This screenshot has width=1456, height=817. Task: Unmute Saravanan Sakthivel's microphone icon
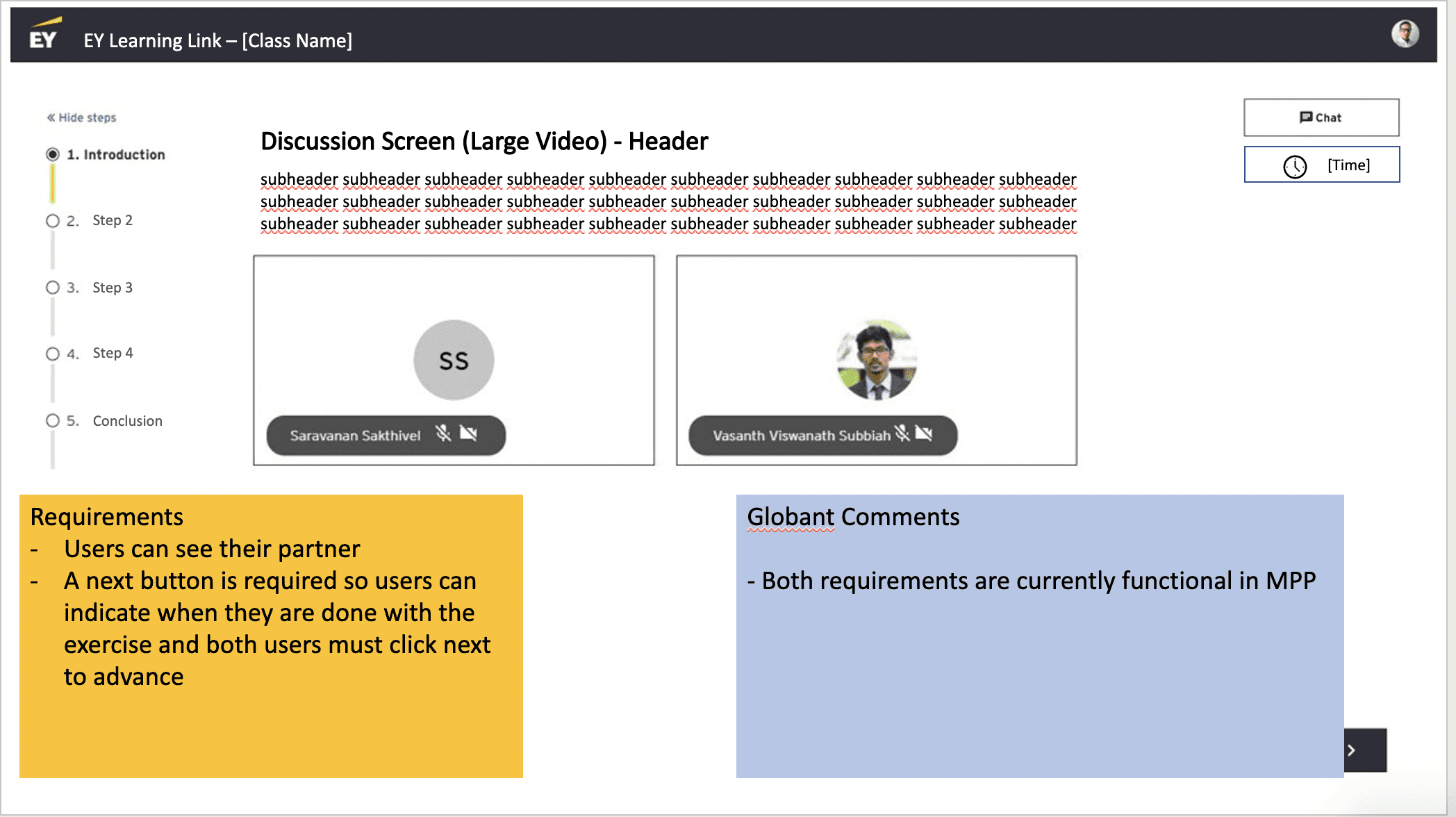[x=443, y=434]
